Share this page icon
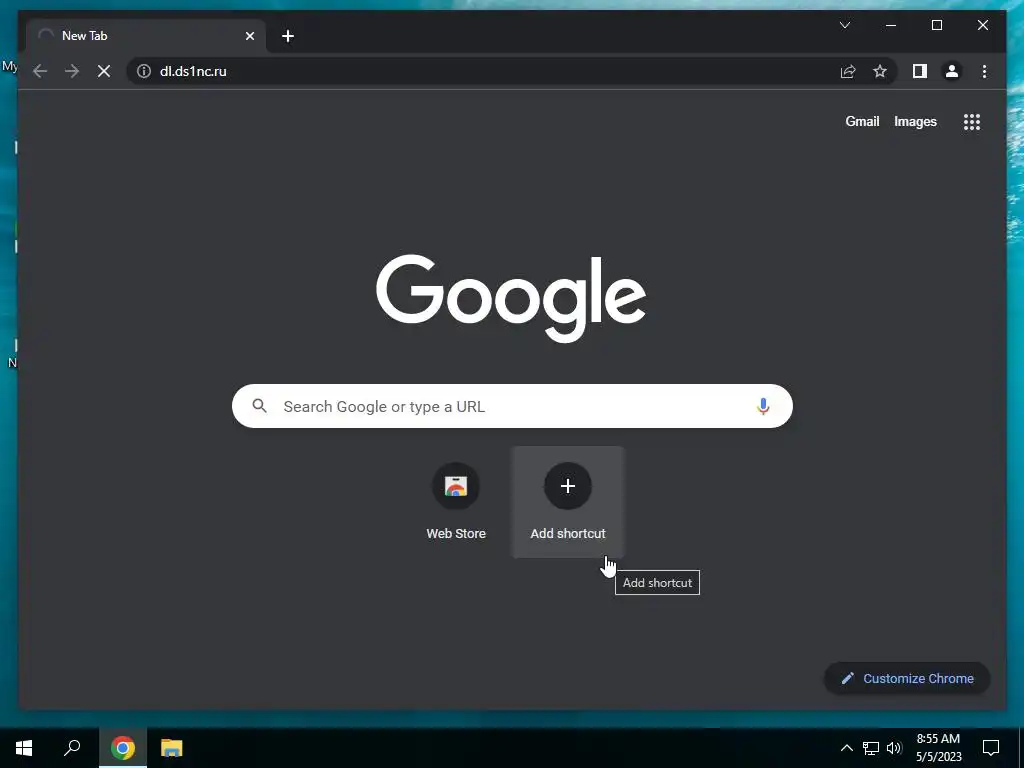The height and width of the screenshot is (768, 1024). point(848,71)
